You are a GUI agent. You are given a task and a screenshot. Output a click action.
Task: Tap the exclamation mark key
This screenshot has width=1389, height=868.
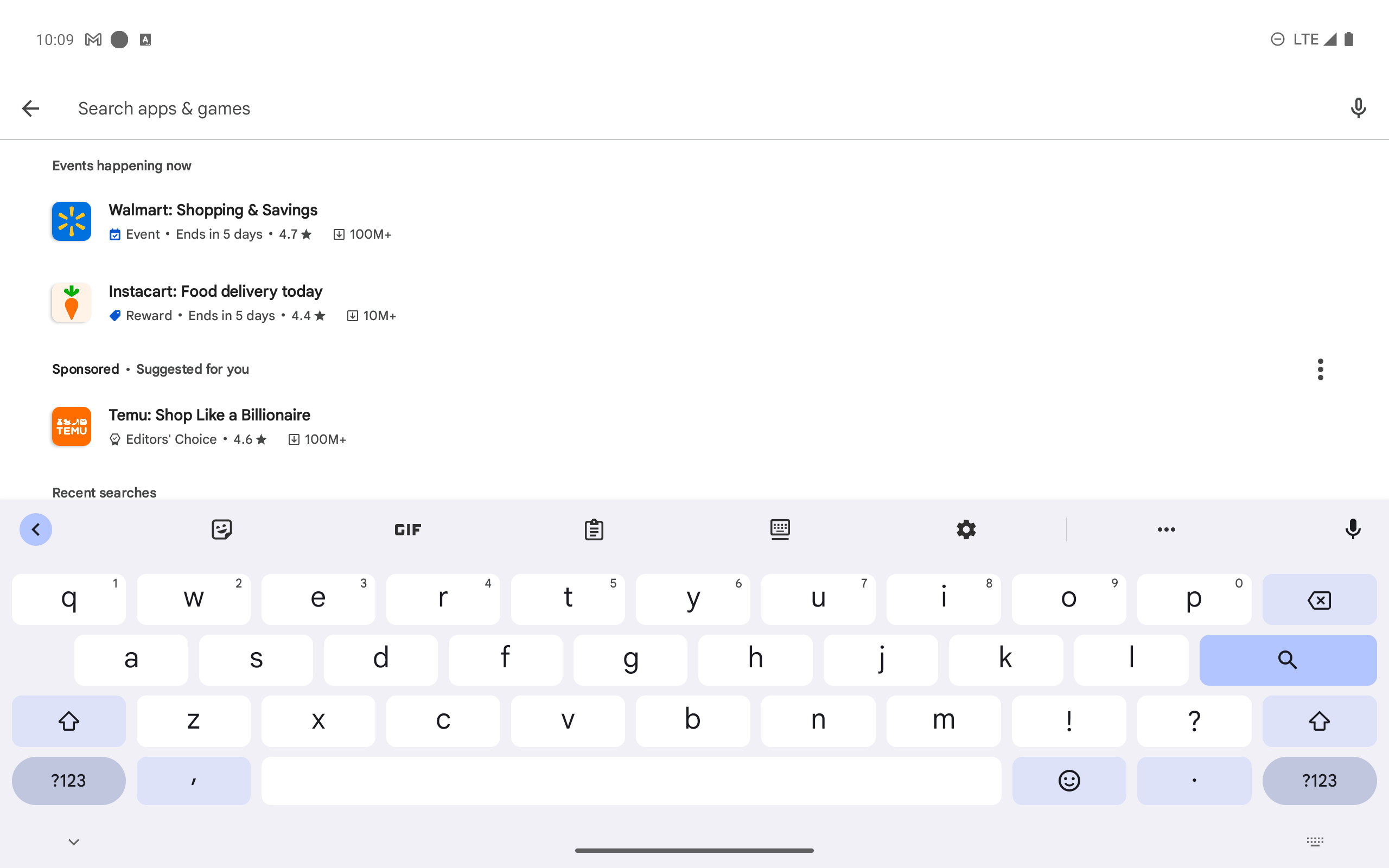[1069, 721]
